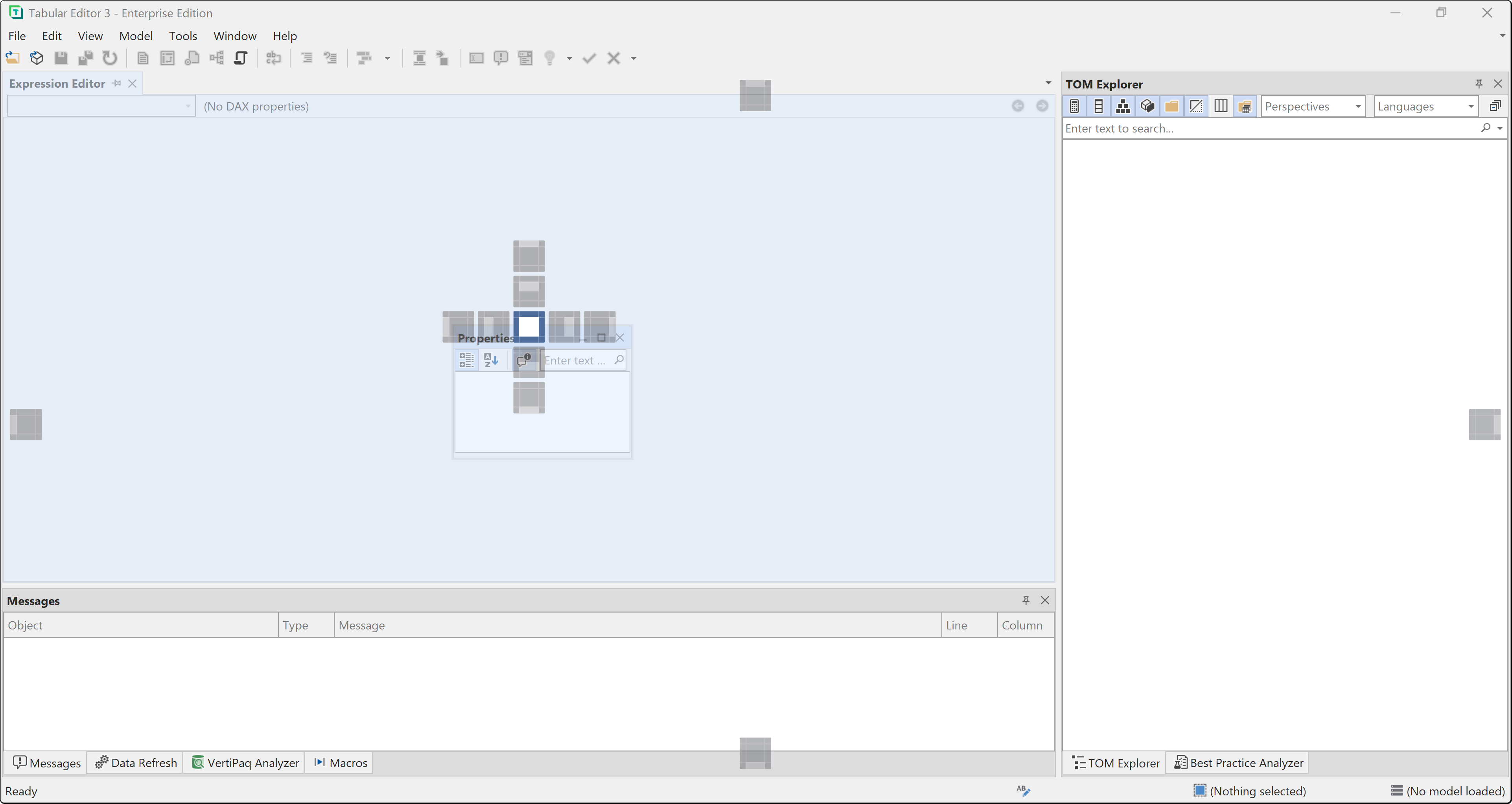The image size is (1512, 804).
Task: Toggle show partitions cube icon
Action: [x=1147, y=106]
